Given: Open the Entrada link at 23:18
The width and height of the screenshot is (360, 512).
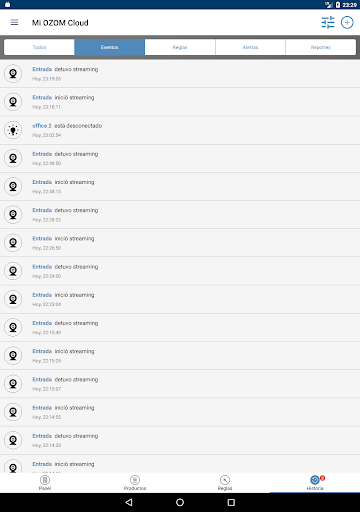Looking at the screenshot, I should pos(42,97).
